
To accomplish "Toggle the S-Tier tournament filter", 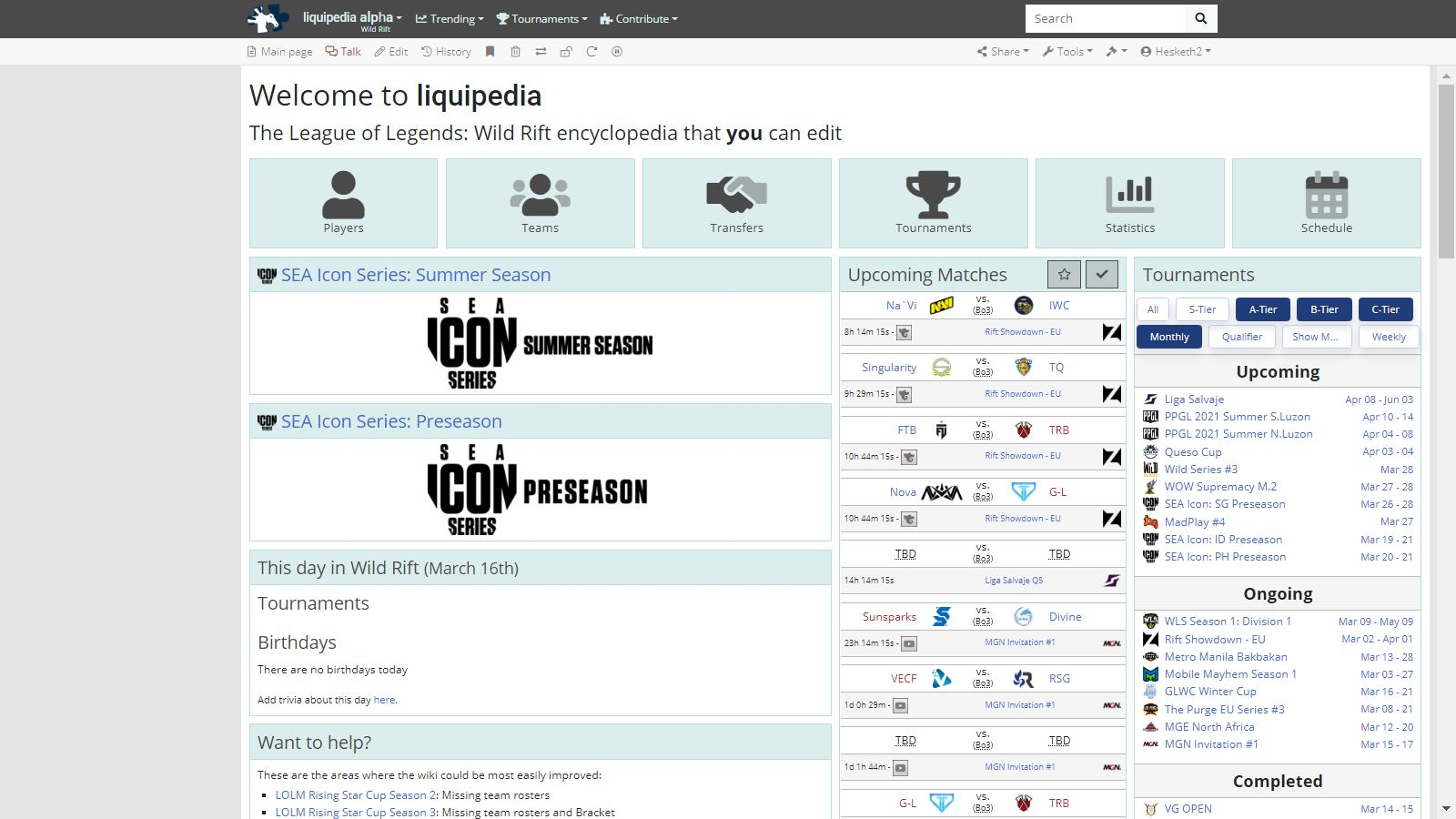I will click(x=1202, y=309).
